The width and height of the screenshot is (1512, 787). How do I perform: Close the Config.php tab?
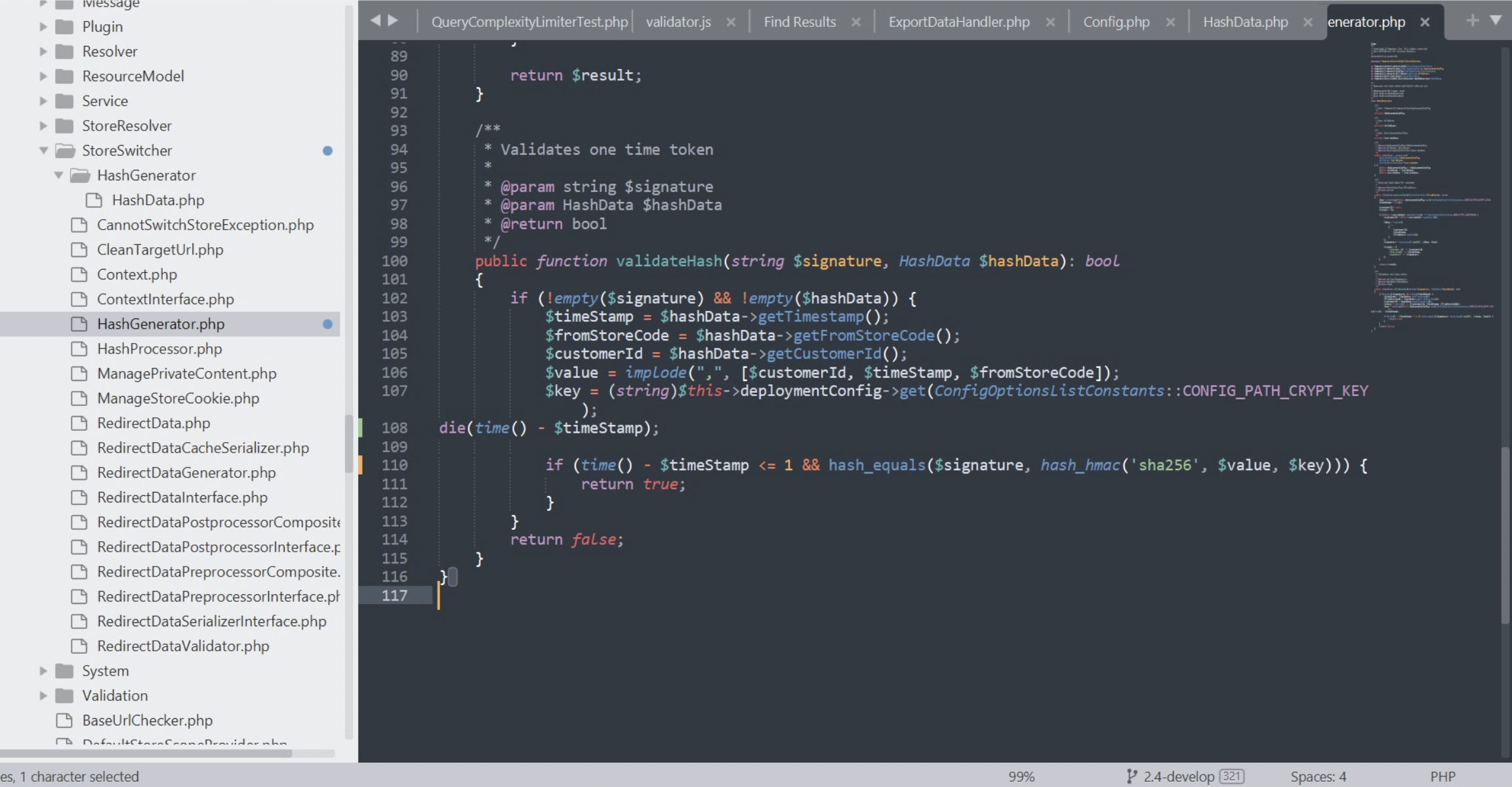point(1171,22)
